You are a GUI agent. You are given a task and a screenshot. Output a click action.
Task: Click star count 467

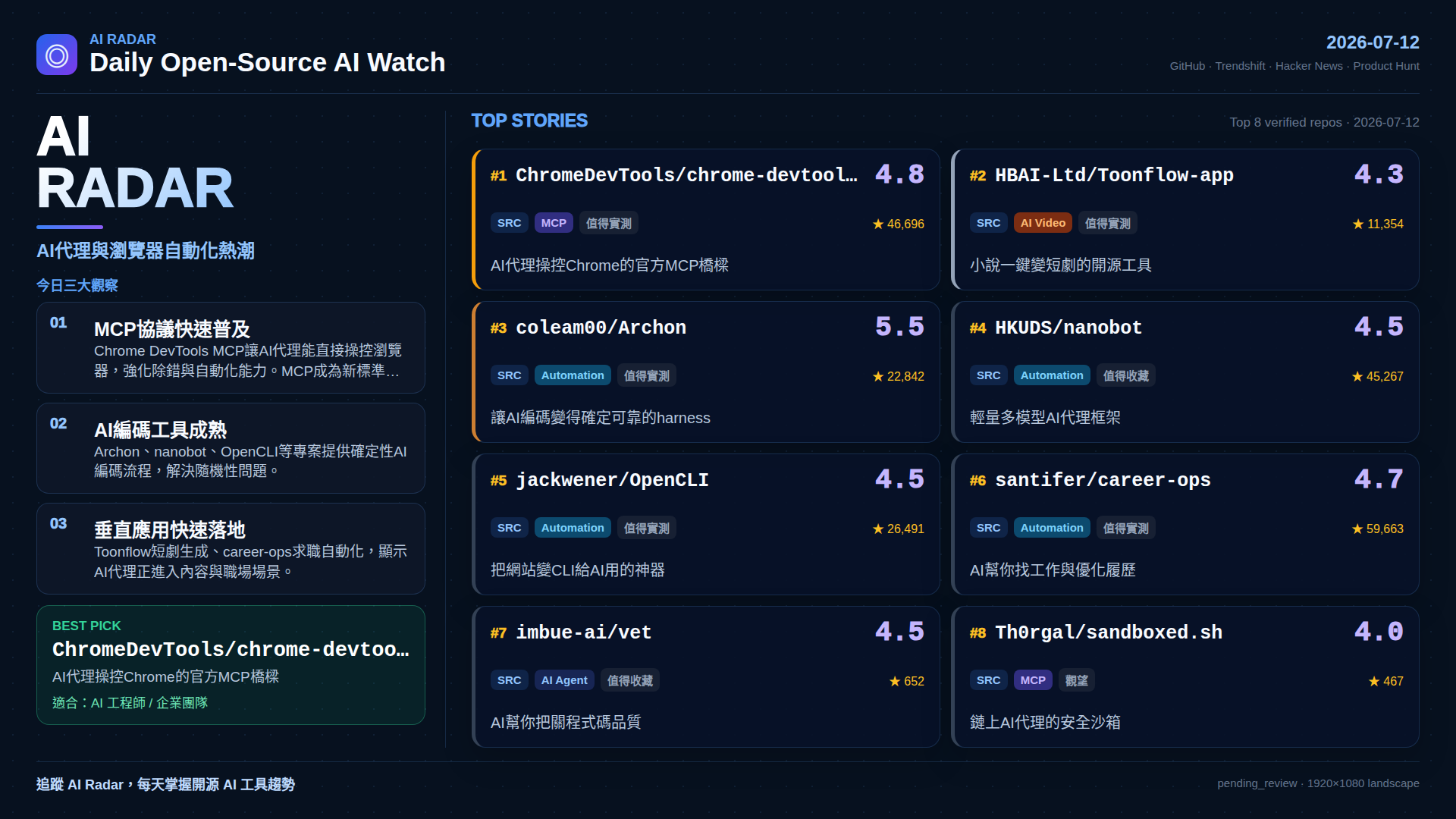[1386, 682]
